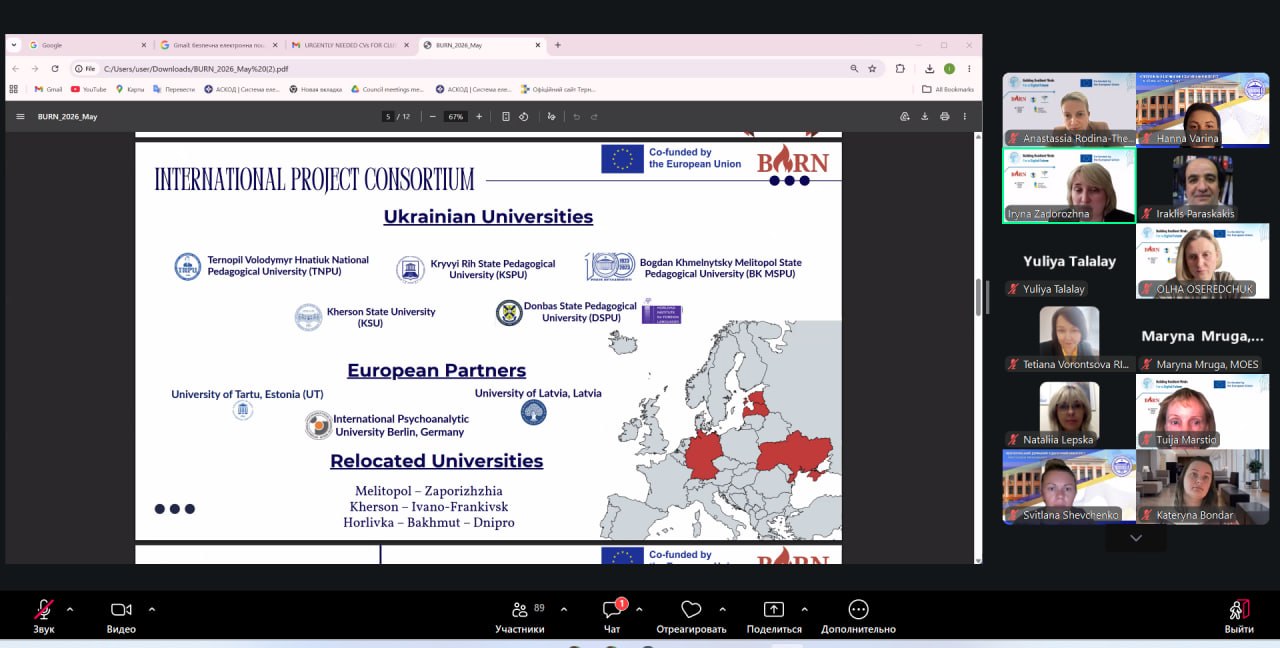Open Отреагировать reactions menu
This screenshot has width=1280, height=648.
[691, 615]
